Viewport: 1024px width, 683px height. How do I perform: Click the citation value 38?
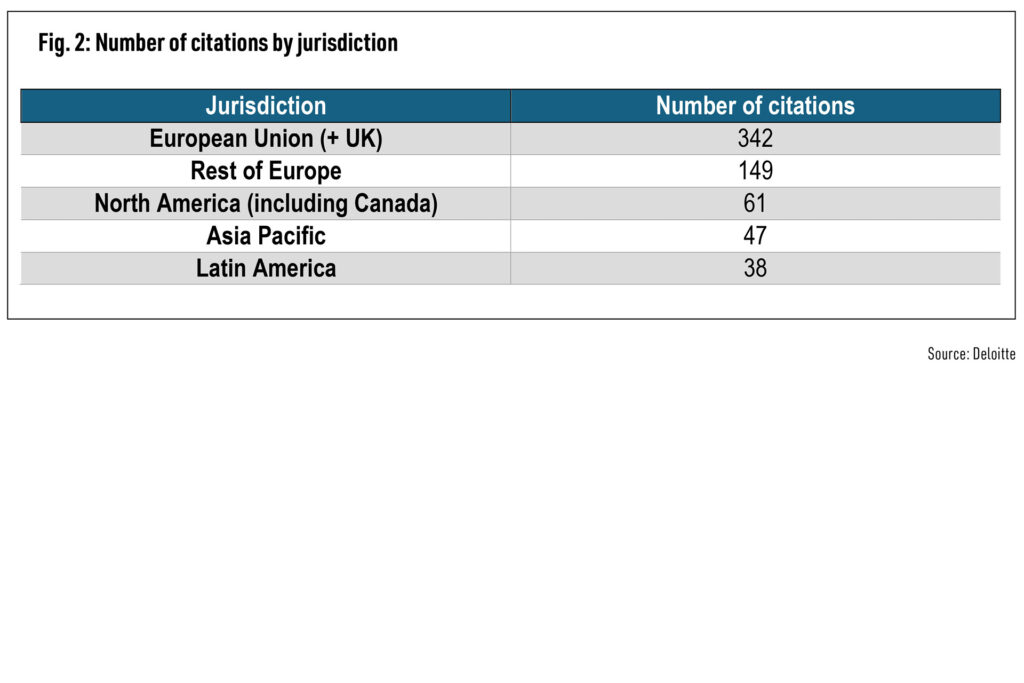click(755, 268)
